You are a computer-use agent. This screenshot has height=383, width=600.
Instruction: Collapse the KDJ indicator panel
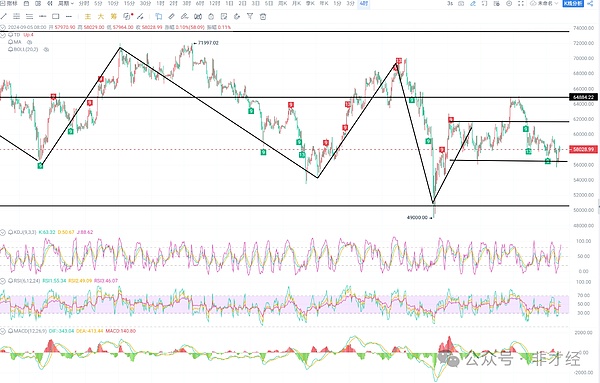click(x=3, y=232)
